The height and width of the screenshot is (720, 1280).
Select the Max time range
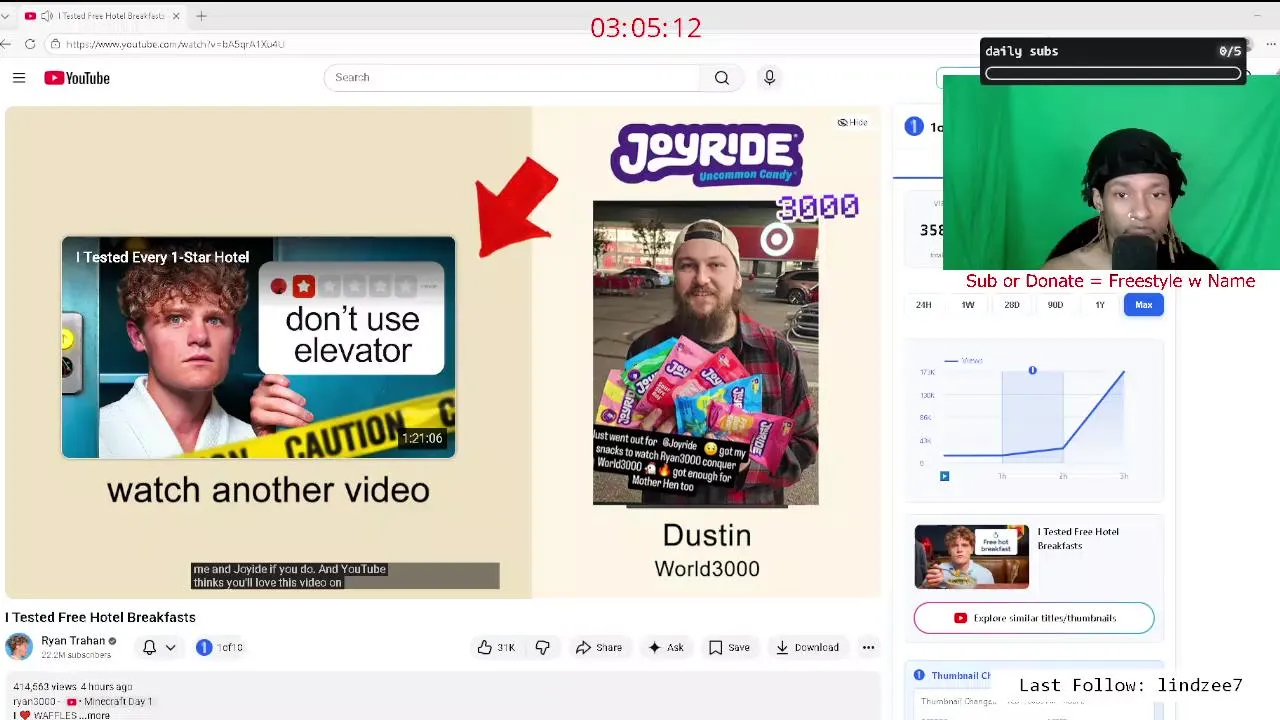click(x=1144, y=305)
